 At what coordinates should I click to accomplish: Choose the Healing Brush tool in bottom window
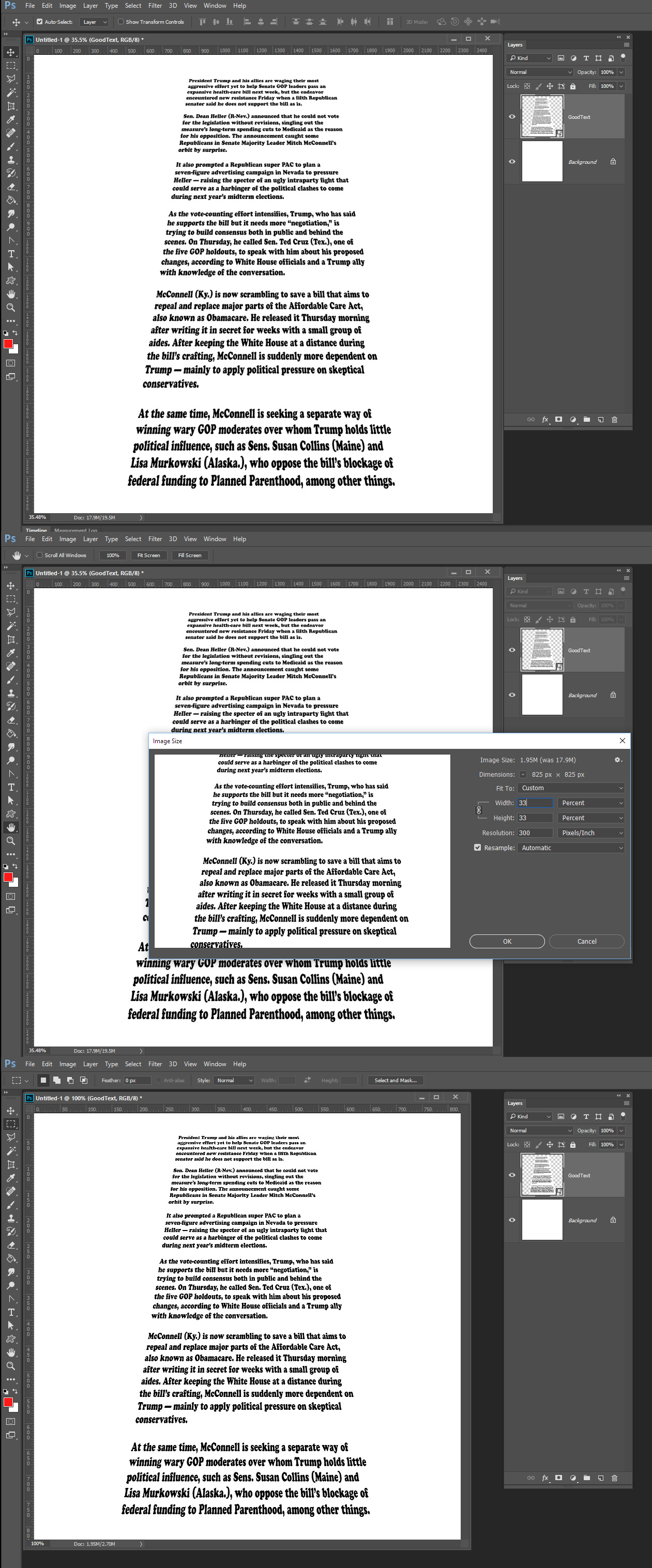(11, 1191)
